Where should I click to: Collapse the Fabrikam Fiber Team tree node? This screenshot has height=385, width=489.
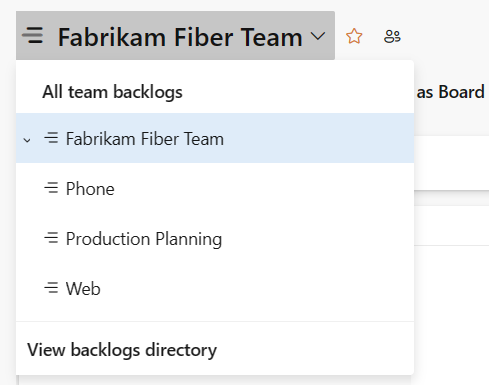click(x=27, y=140)
